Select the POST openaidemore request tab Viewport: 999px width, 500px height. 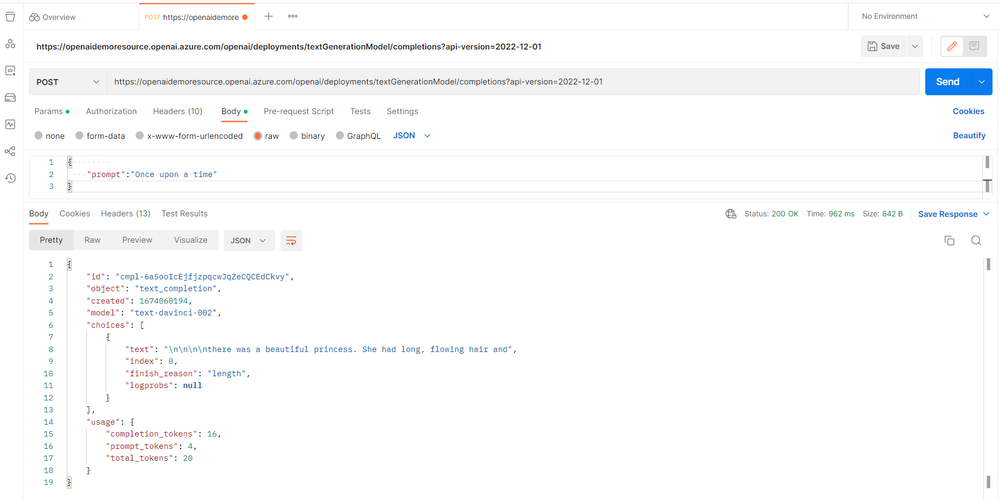pos(196,17)
